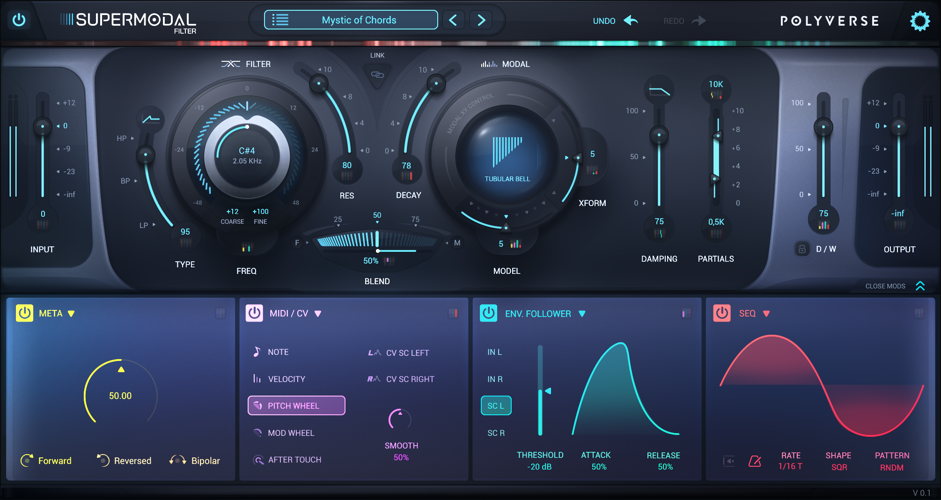Click the Model modulation bars icon
Viewport: 941px width, 500px height.
click(x=516, y=244)
